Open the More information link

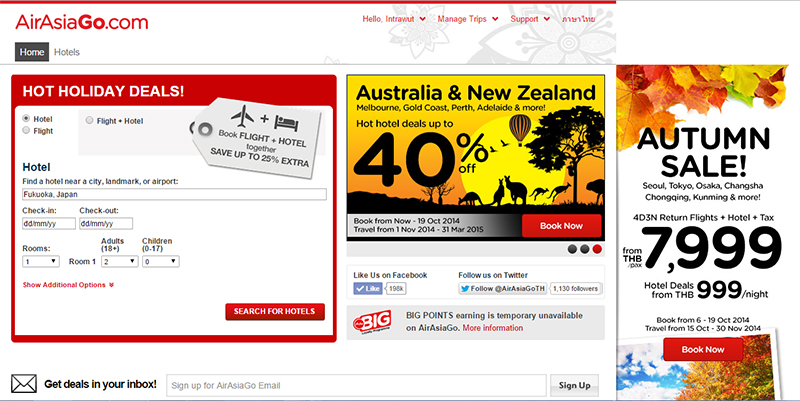coord(493,328)
